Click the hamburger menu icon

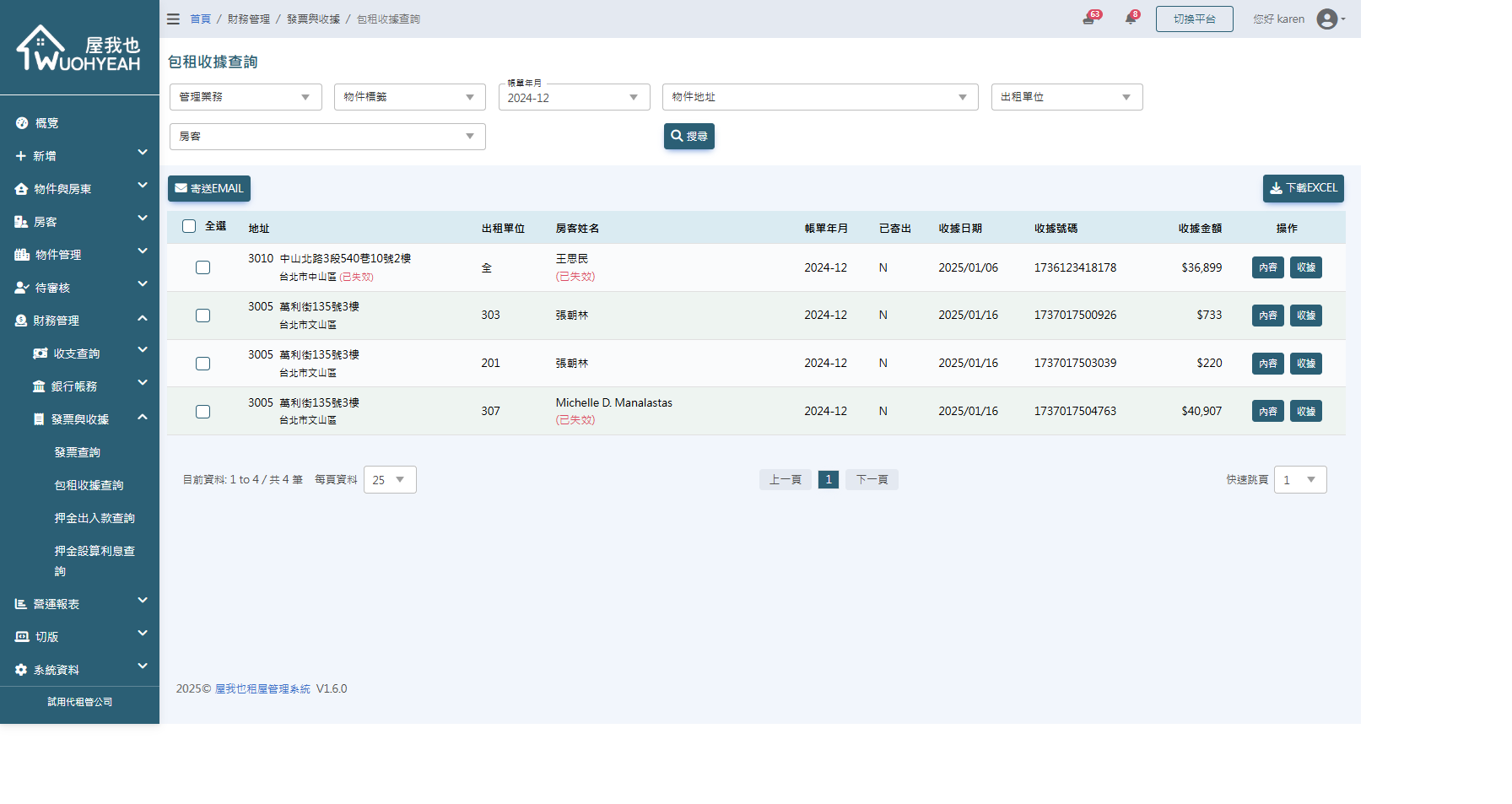173,19
